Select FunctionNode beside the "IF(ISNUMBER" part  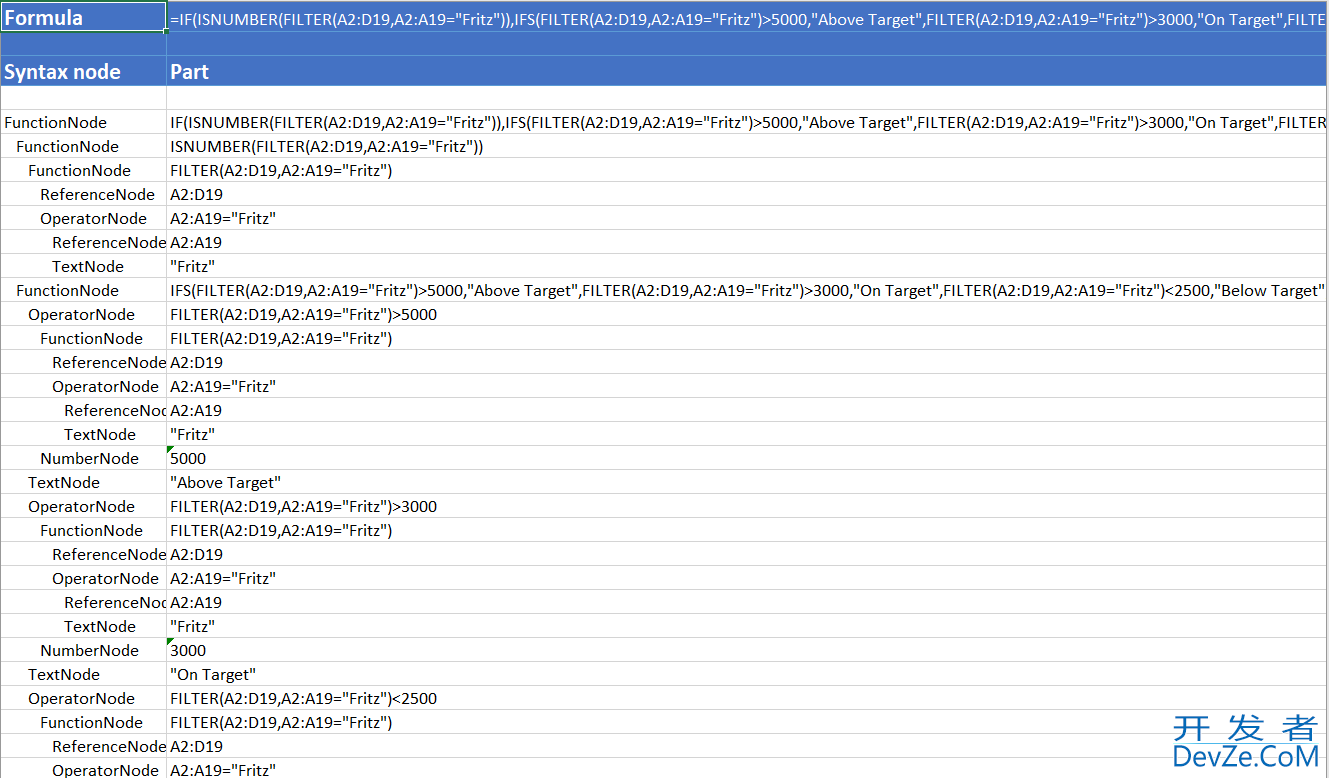click(83, 122)
